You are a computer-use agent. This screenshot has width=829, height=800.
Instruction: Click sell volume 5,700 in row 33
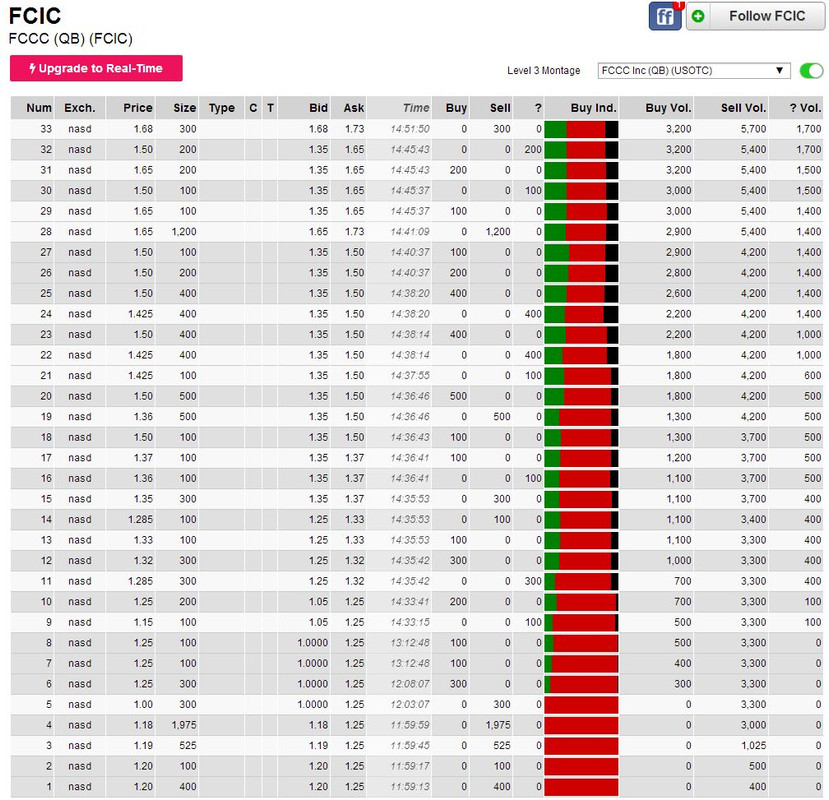[x=753, y=129]
